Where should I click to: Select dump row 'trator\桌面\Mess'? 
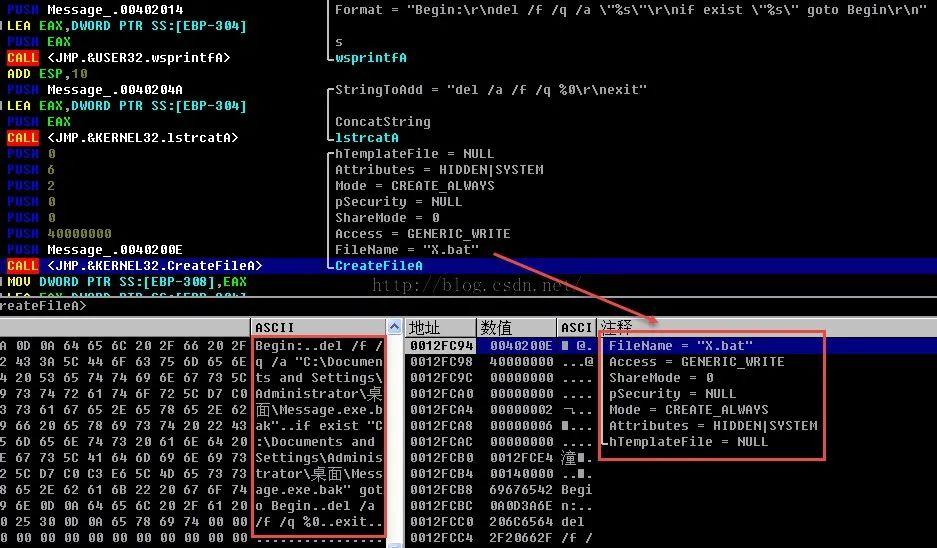pos(319,474)
